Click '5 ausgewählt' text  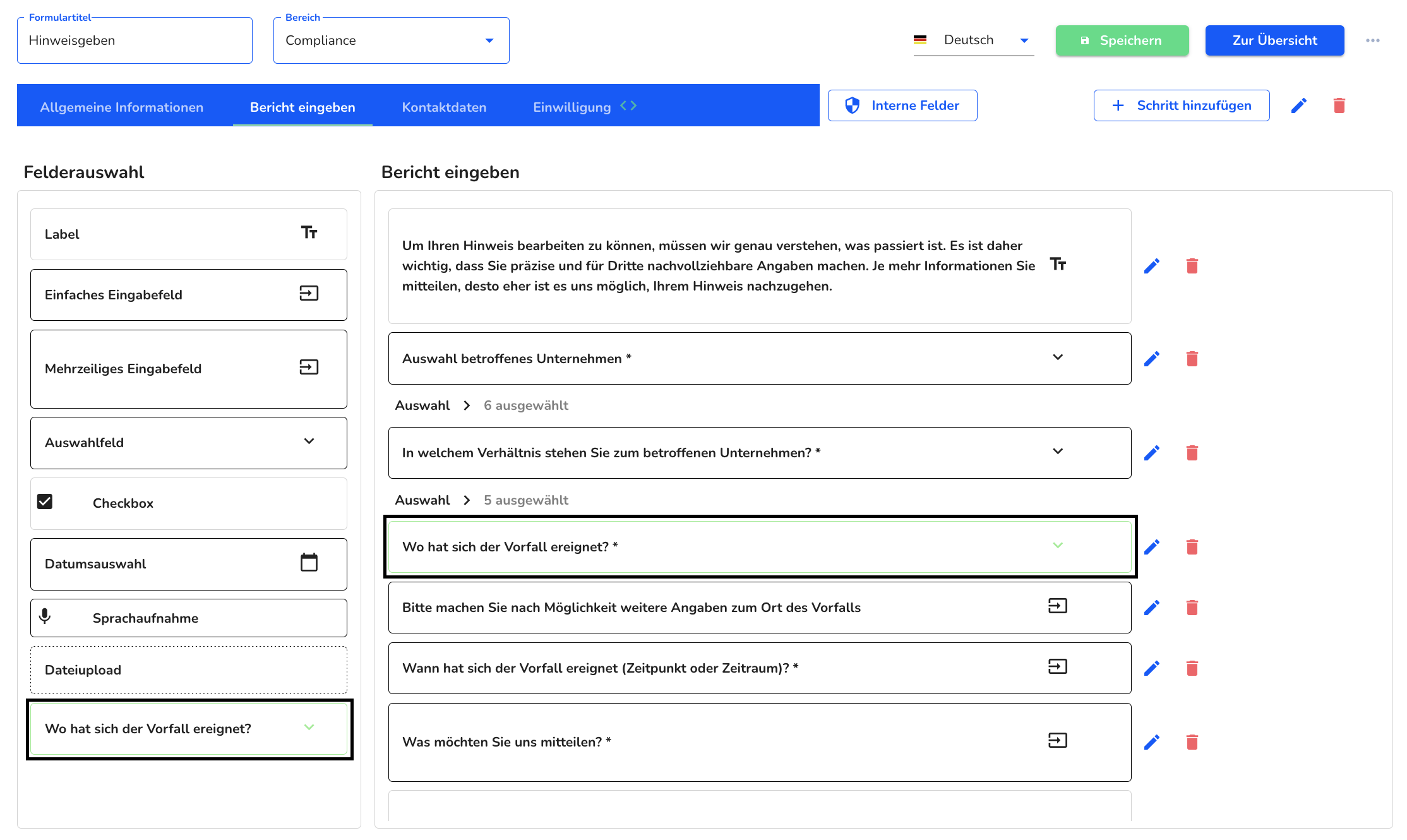click(x=526, y=500)
